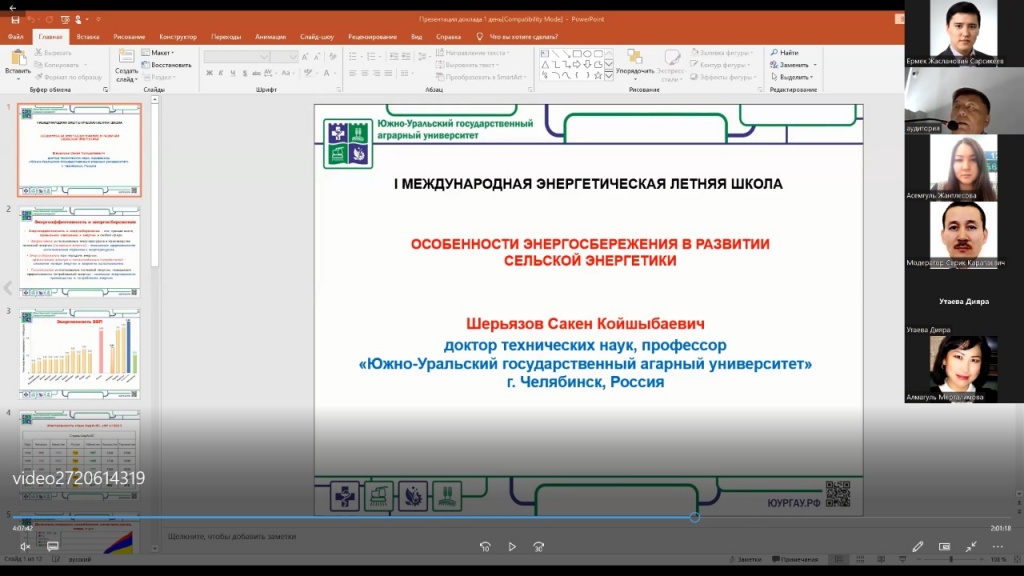This screenshot has height=576, width=1024.
Task: Open the Выровнять текст dropdown
Action: tap(467, 65)
